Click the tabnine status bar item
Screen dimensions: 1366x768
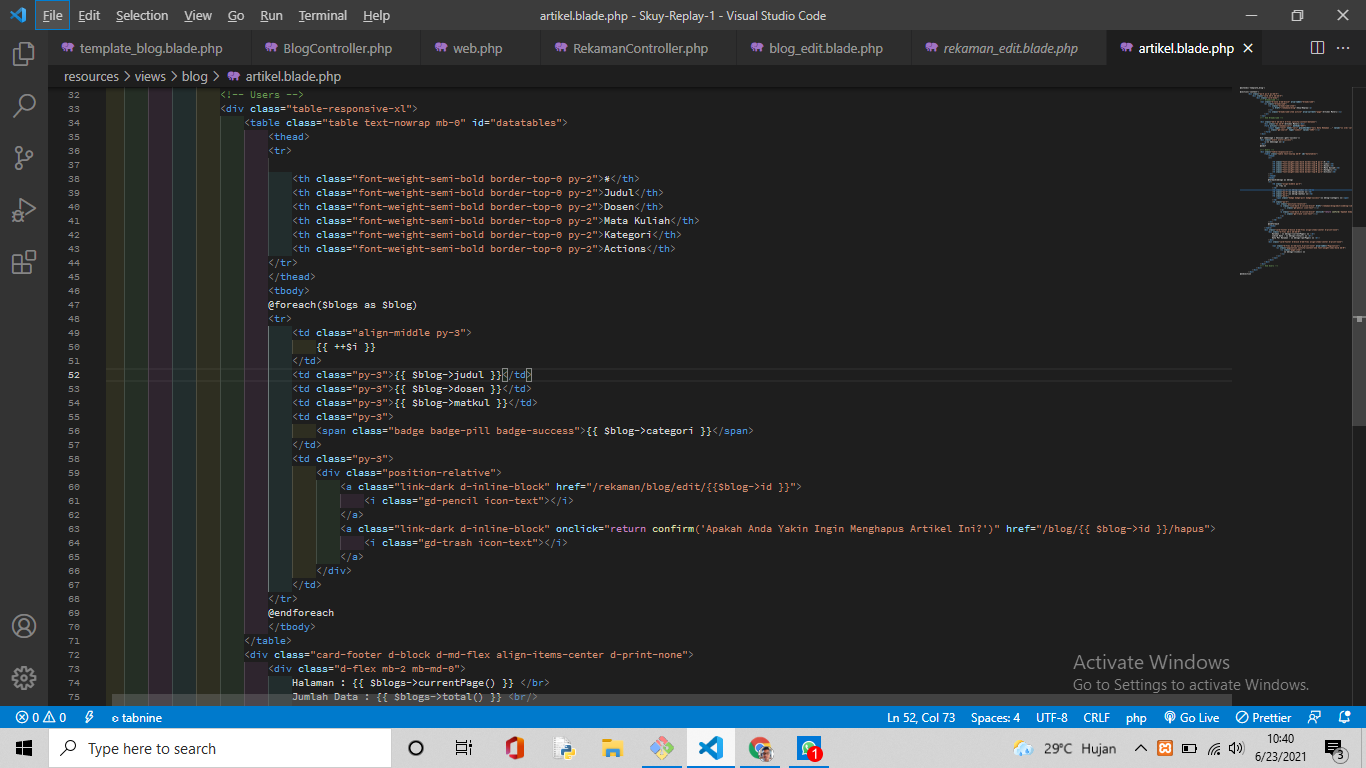[136, 718]
